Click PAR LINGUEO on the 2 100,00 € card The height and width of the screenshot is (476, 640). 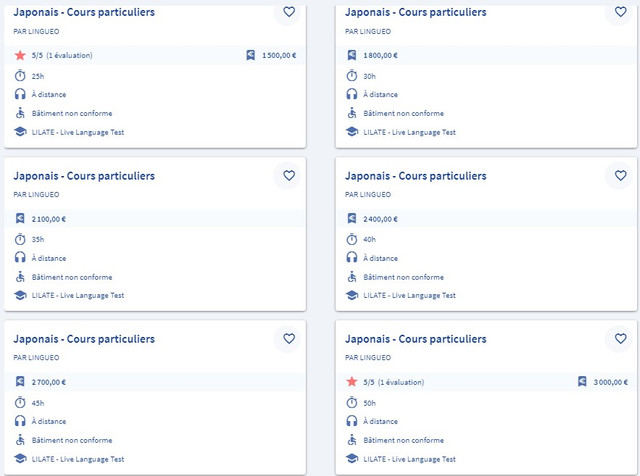(x=36, y=195)
